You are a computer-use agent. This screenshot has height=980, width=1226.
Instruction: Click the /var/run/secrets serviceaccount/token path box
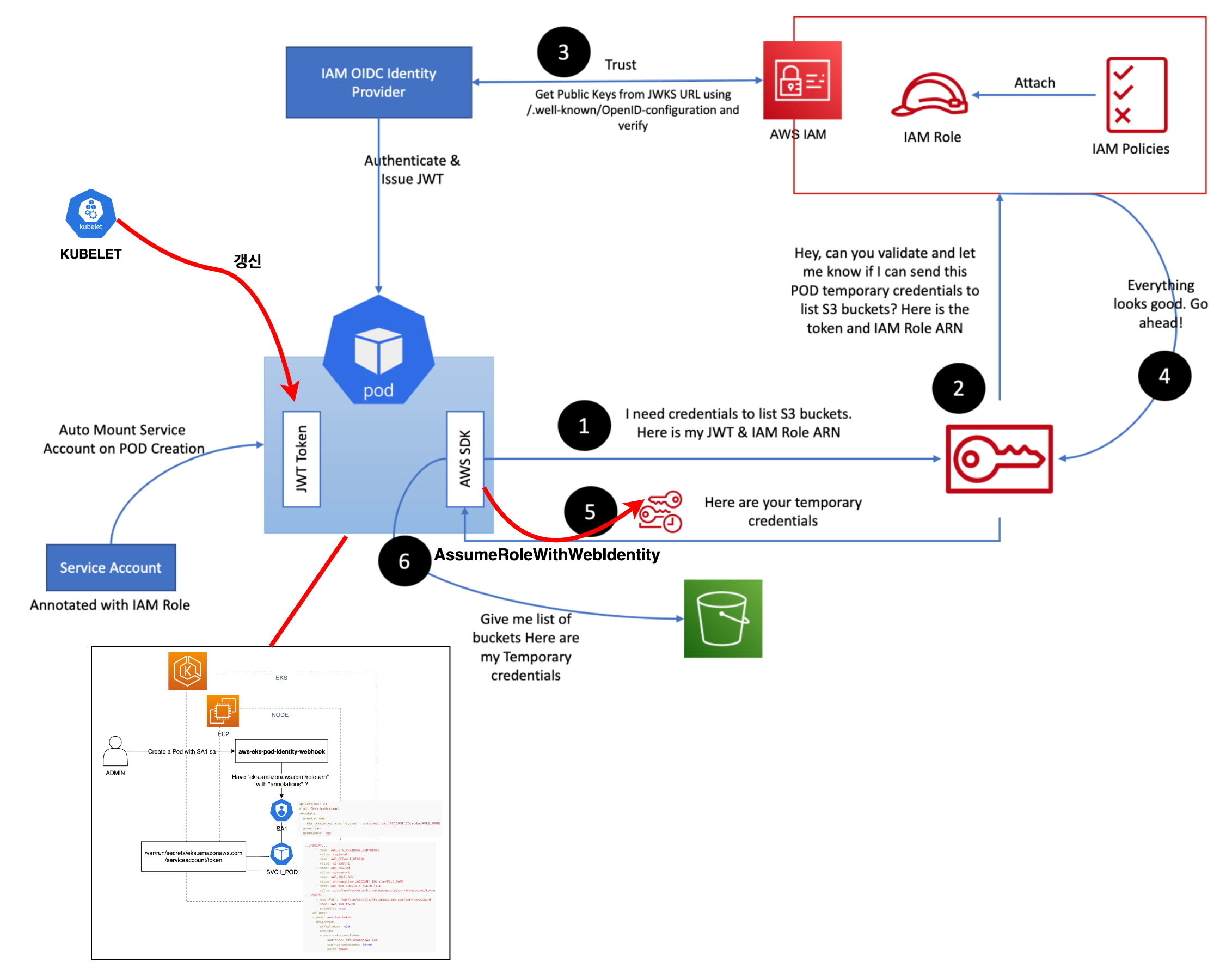click(x=193, y=856)
